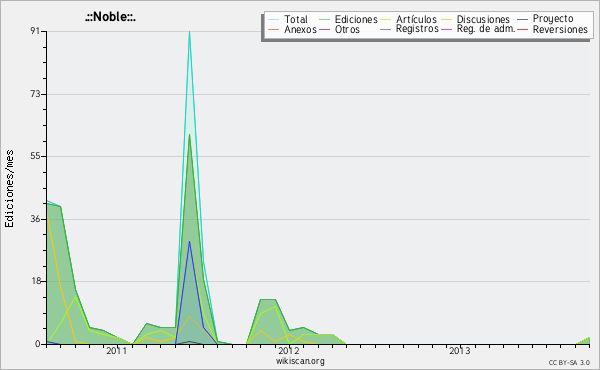Click the blue Registros line swatch
This screenshot has height=370, width=600.
click(x=386, y=29)
